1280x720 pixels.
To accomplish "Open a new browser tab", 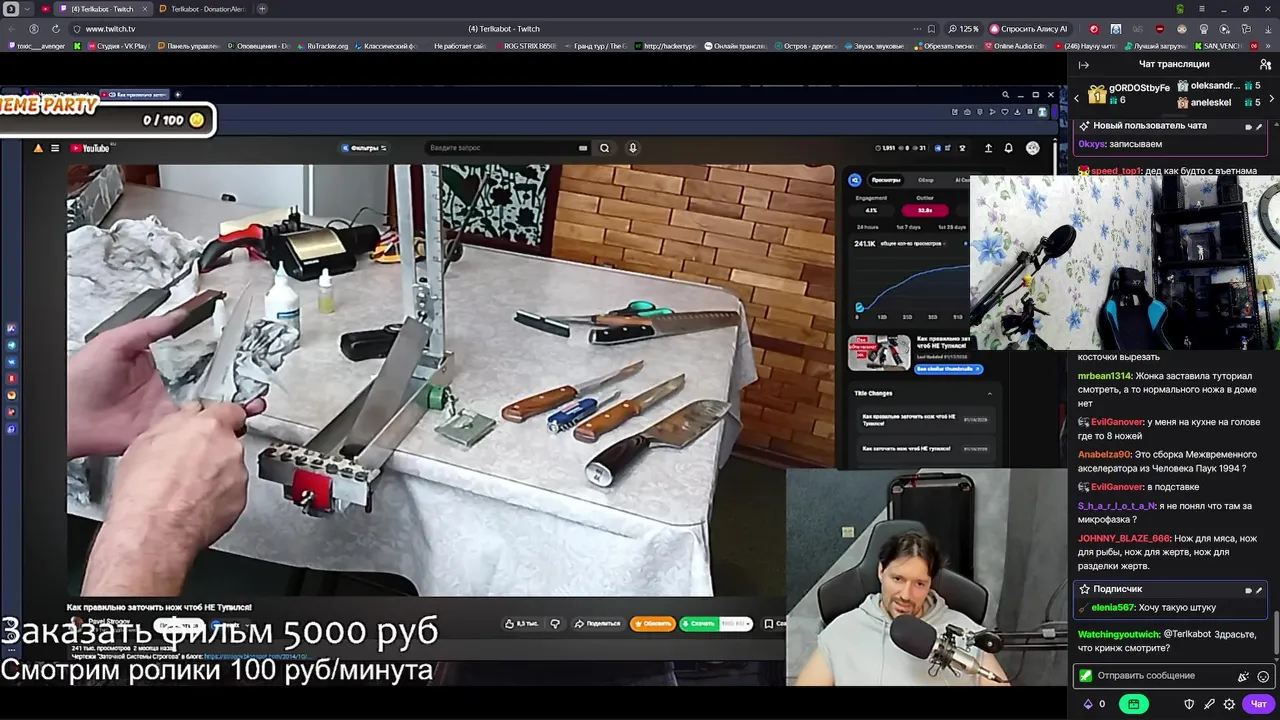I will pyautogui.click(x=262, y=9).
